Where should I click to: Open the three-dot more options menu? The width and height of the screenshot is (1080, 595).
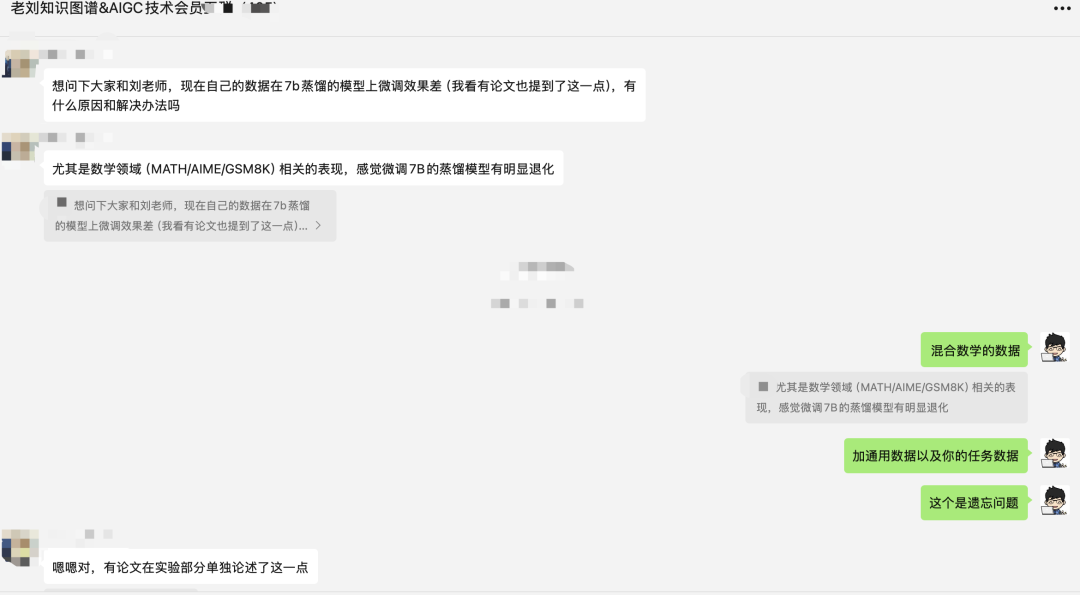pyautogui.click(x=1061, y=8)
